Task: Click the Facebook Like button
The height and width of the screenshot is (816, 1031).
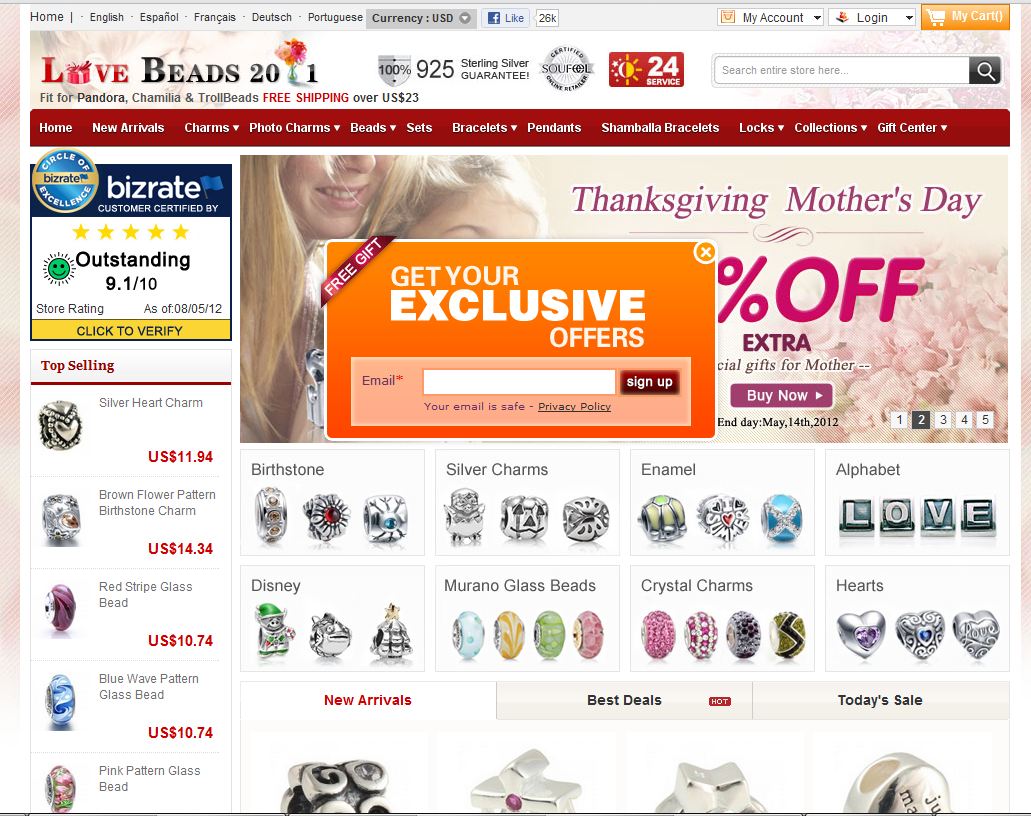Action: 506,18
